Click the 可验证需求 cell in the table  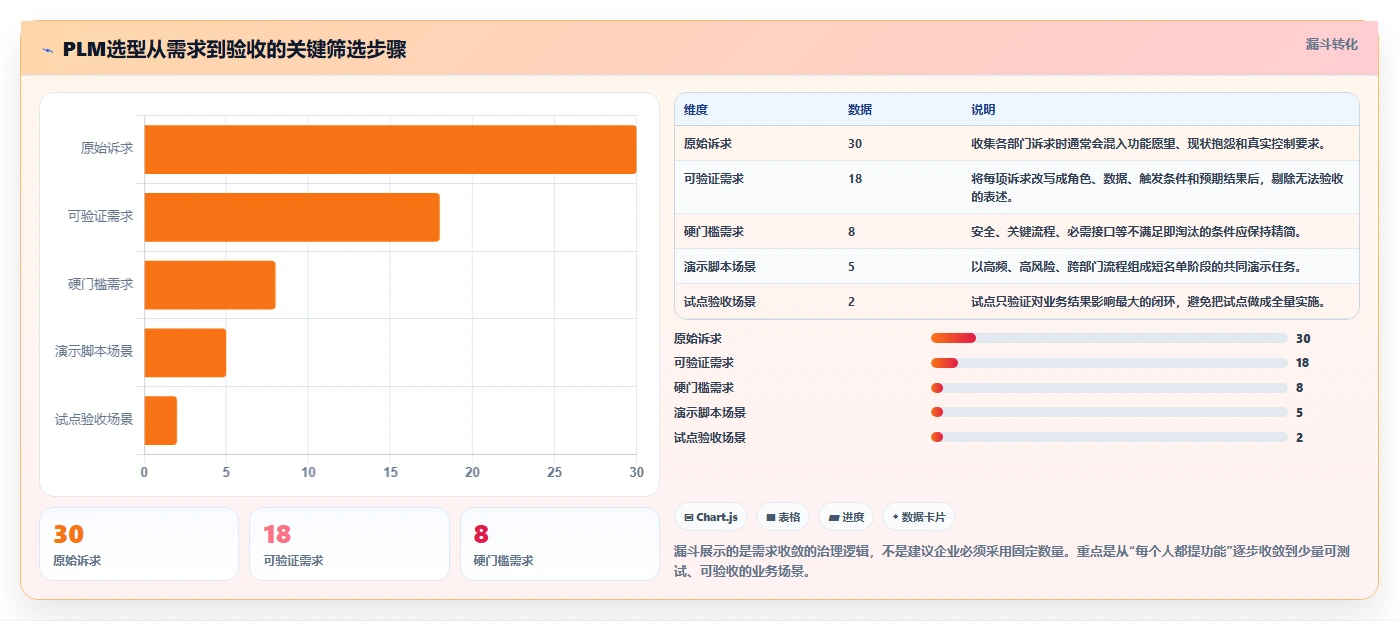click(714, 179)
